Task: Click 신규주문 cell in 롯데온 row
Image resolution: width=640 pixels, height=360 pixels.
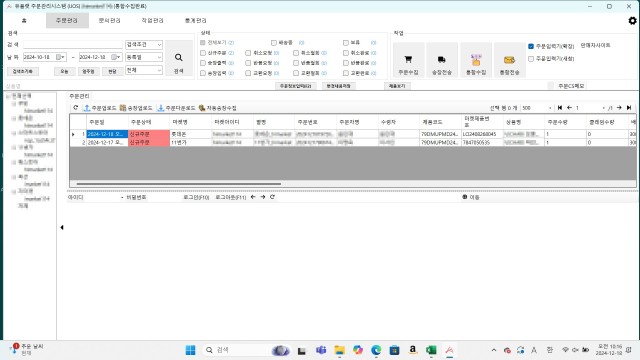Action: [x=149, y=134]
